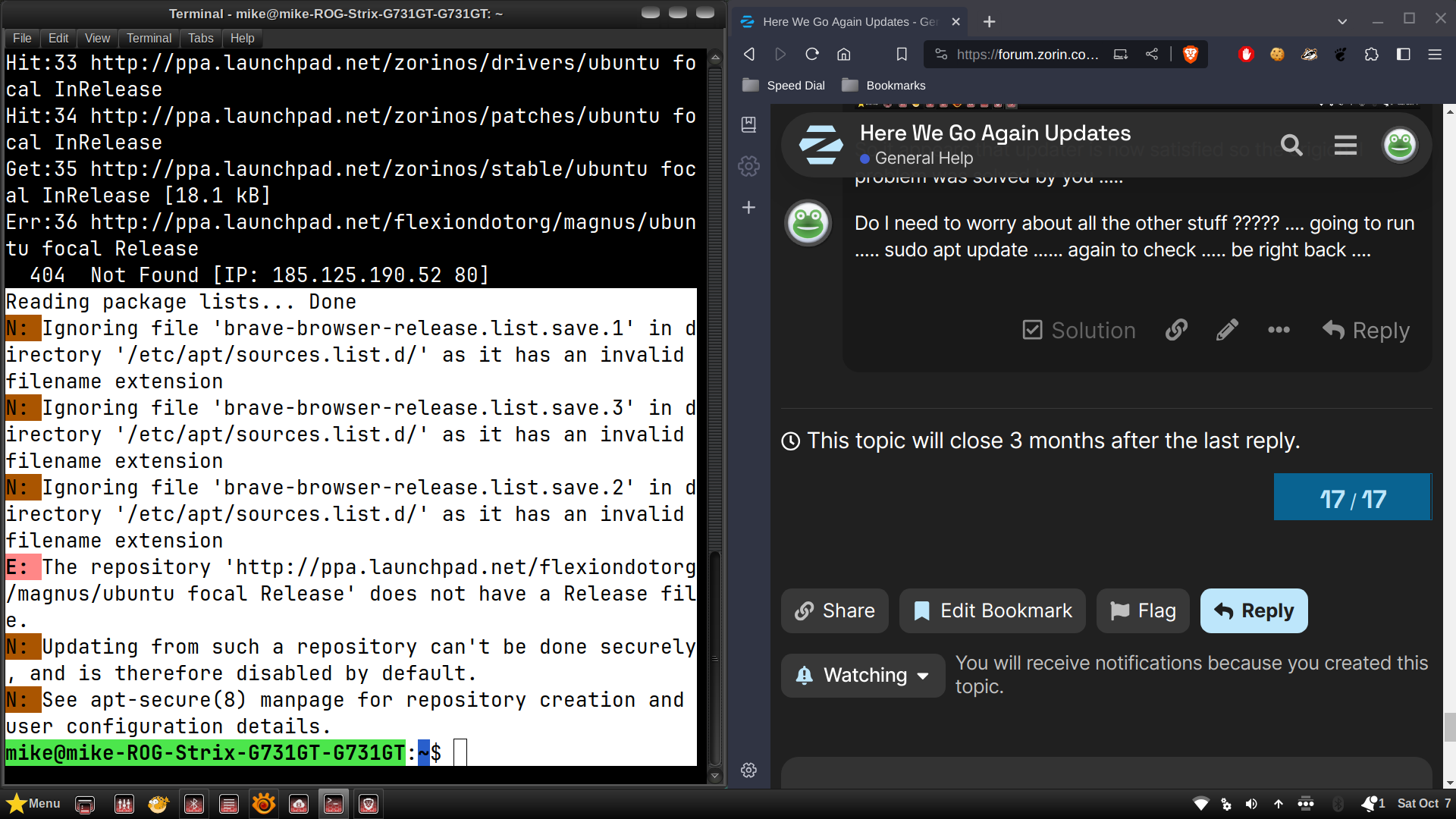The height and width of the screenshot is (819, 1456).
Task: Open the sidebar gear icon near top
Action: [x=748, y=166]
